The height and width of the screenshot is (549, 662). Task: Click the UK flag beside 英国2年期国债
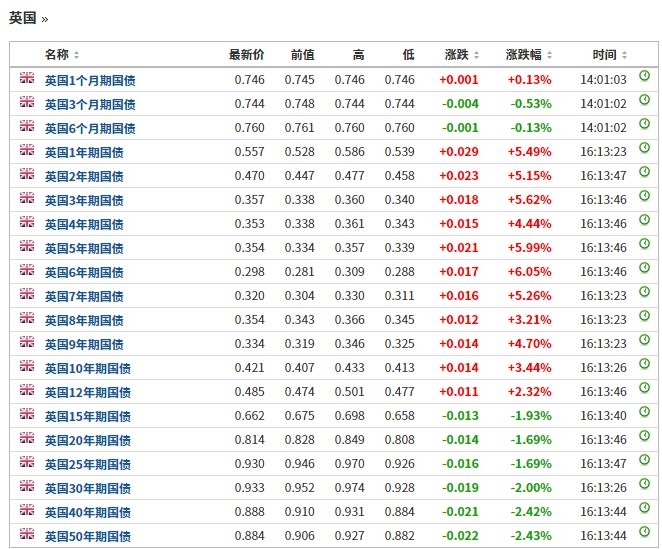(27, 173)
